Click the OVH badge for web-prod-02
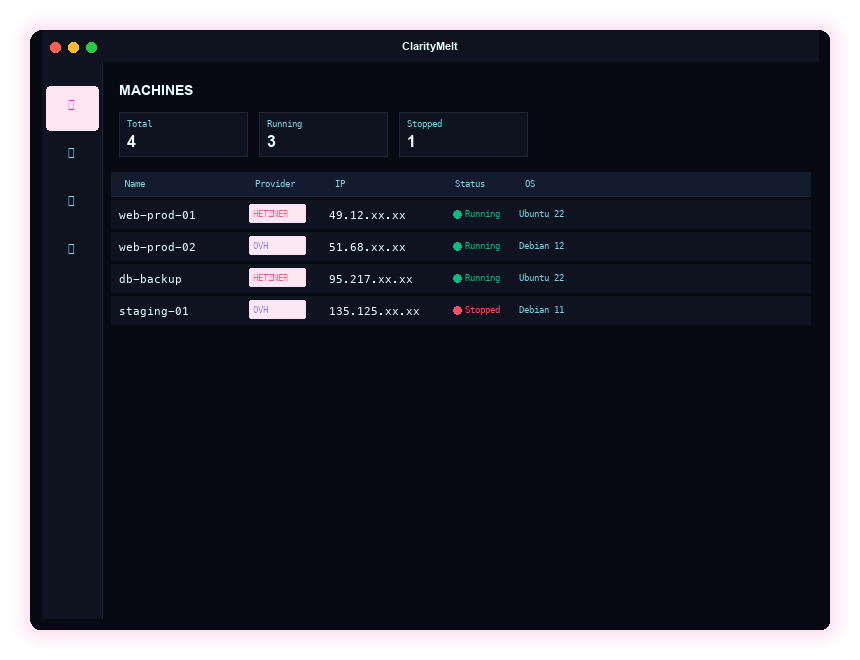860x660 pixels. tap(278, 246)
